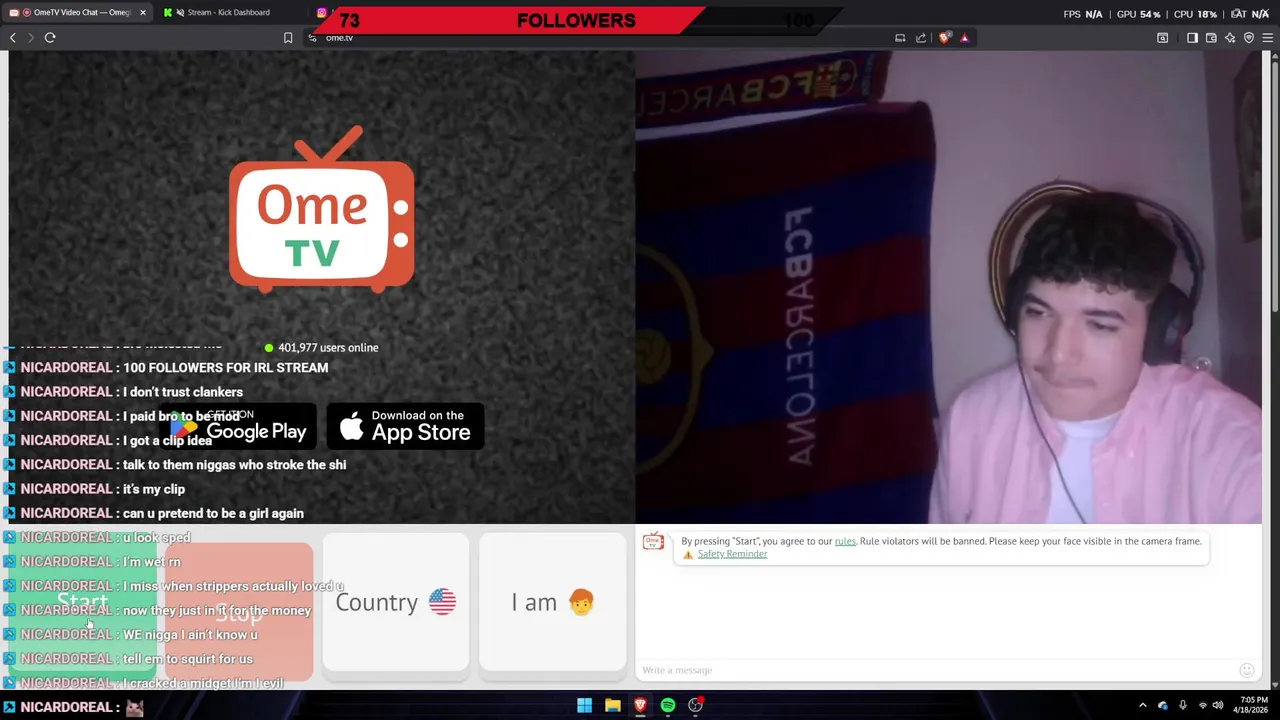This screenshot has height=720, width=1280.
Task: Open the rules link in chat notice
Action: [x=845, y=541]
